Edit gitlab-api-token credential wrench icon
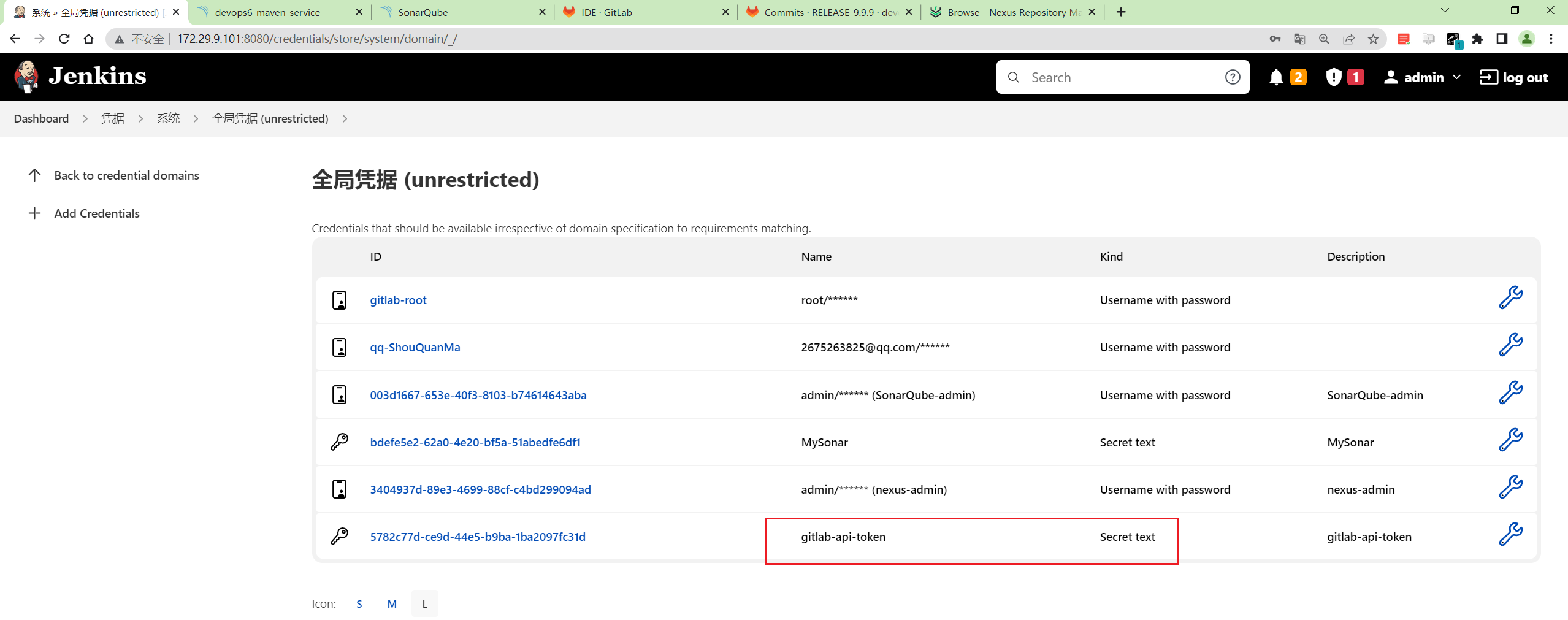This screenshot has height=620, width=1568. pos(1510,535)
